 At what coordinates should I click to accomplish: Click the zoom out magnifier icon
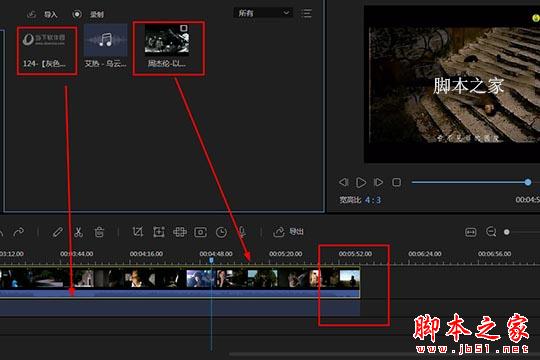(491, 232)
